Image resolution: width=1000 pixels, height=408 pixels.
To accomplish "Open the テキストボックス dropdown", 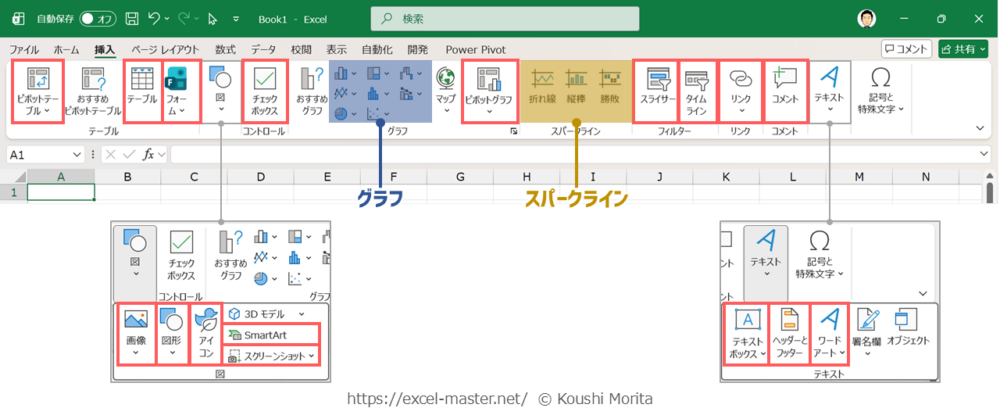I will tap(763, 354).
